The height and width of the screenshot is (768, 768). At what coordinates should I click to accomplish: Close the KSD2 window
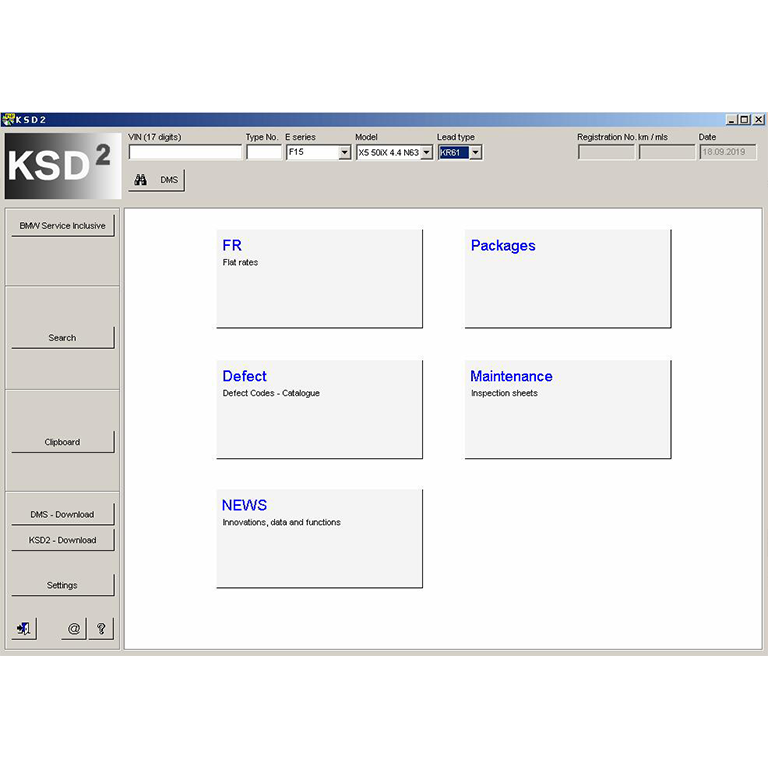(x=758, y=120)
